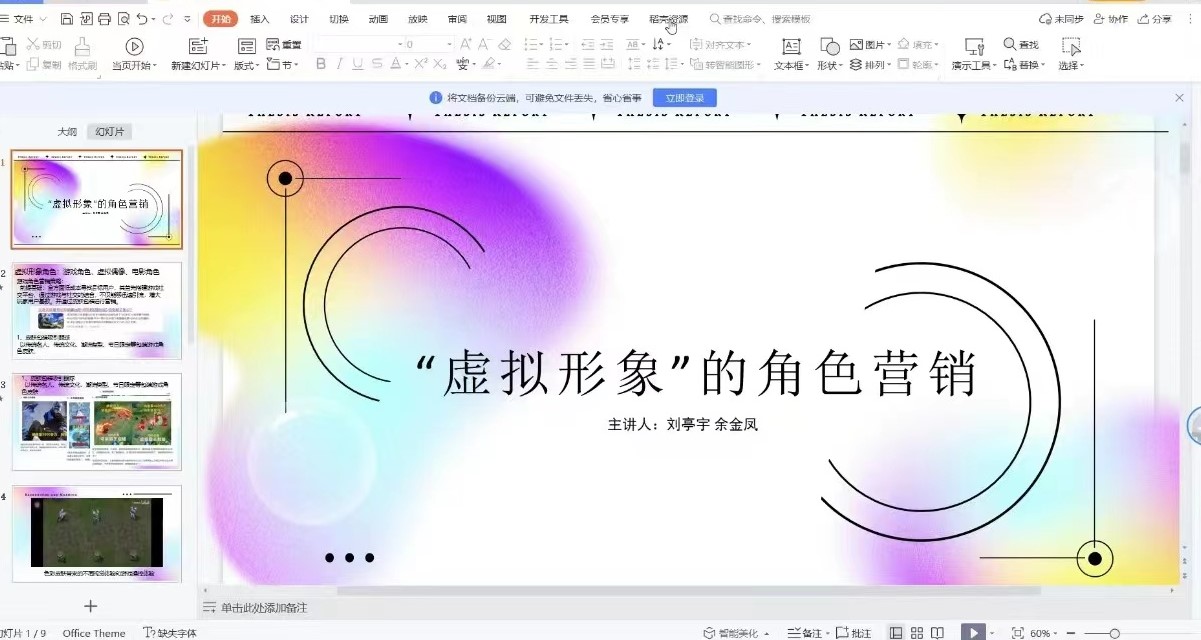The height and width of the screenshot is (640, 1201).
Task: Click the Print icon in quick access toolbar
Action: (x=104, y=19)
